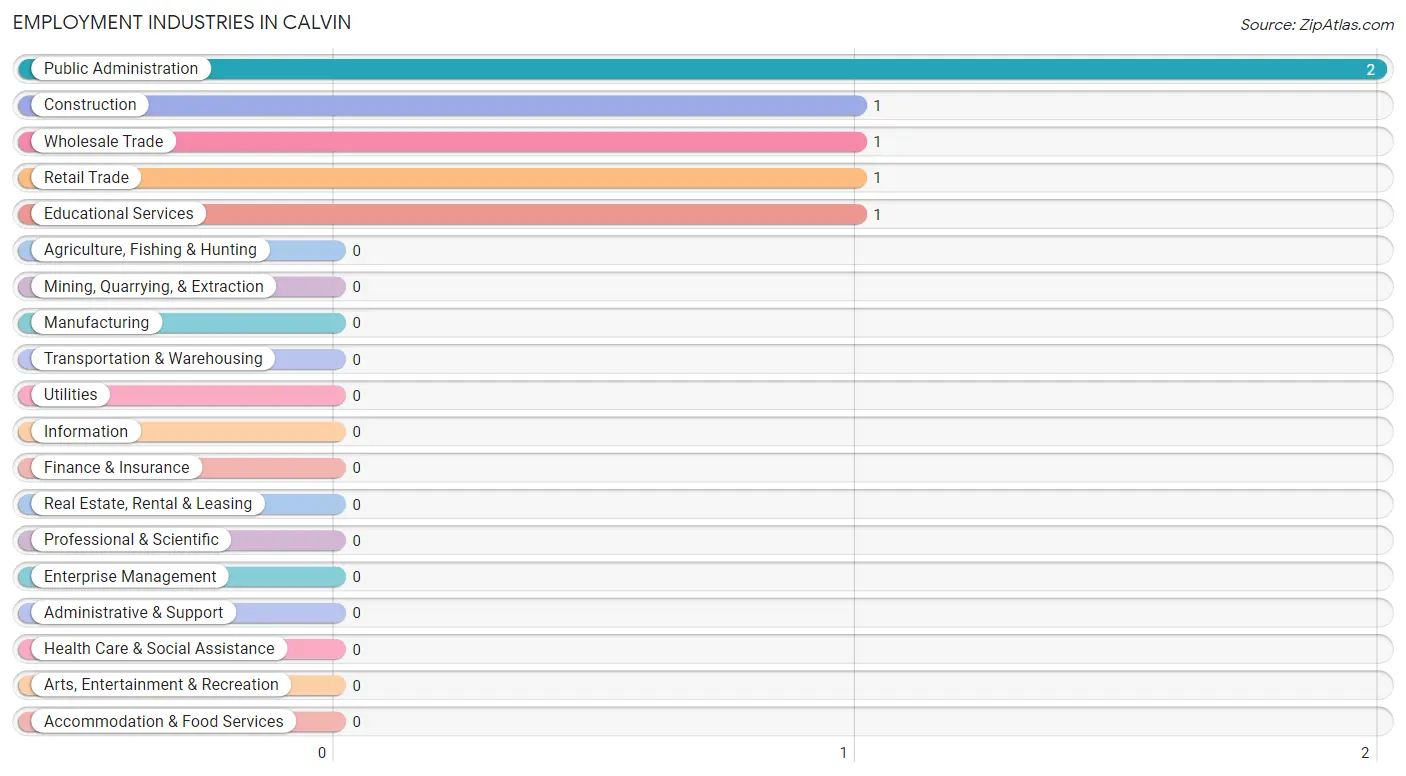Click the x-axis tick label 2

[x=1365, y=753]
